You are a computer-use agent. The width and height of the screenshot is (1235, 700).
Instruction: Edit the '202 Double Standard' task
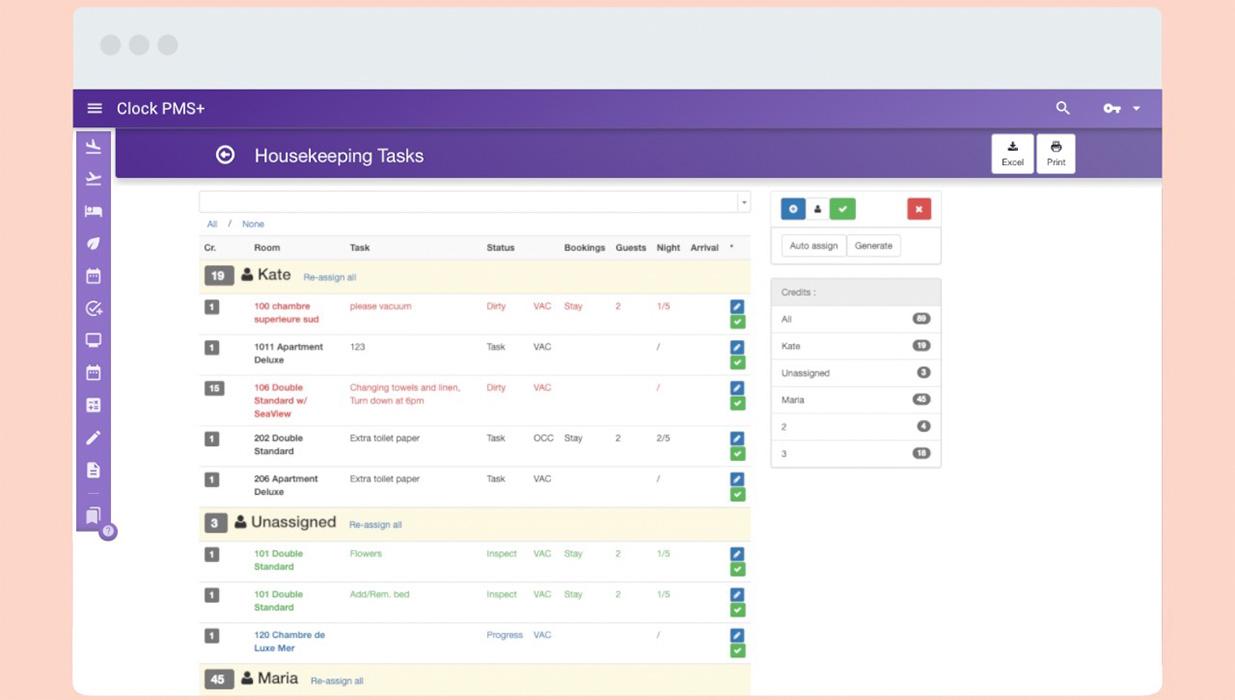(737, 438)
